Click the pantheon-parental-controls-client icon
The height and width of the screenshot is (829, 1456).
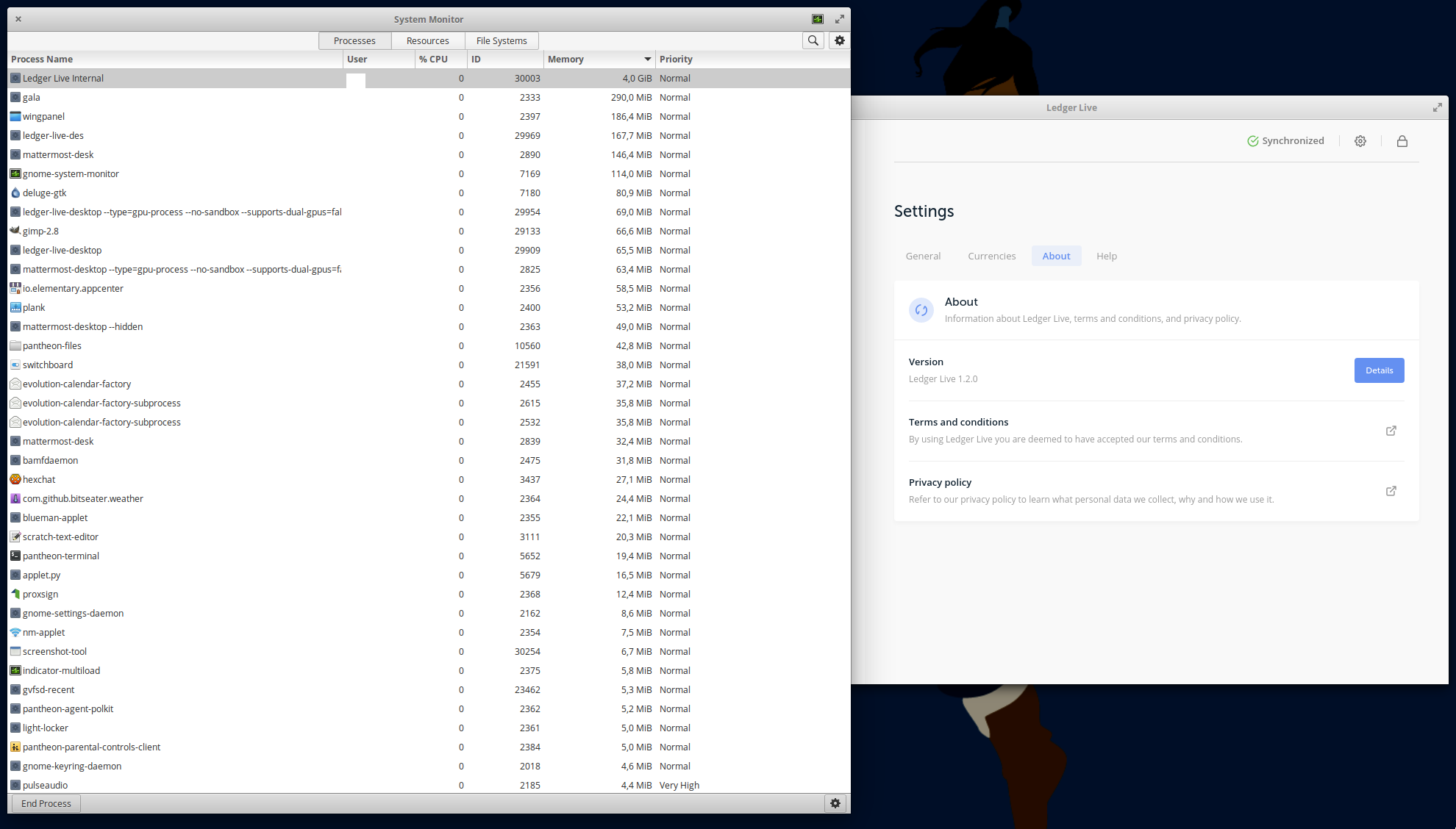tap(15, 747)
